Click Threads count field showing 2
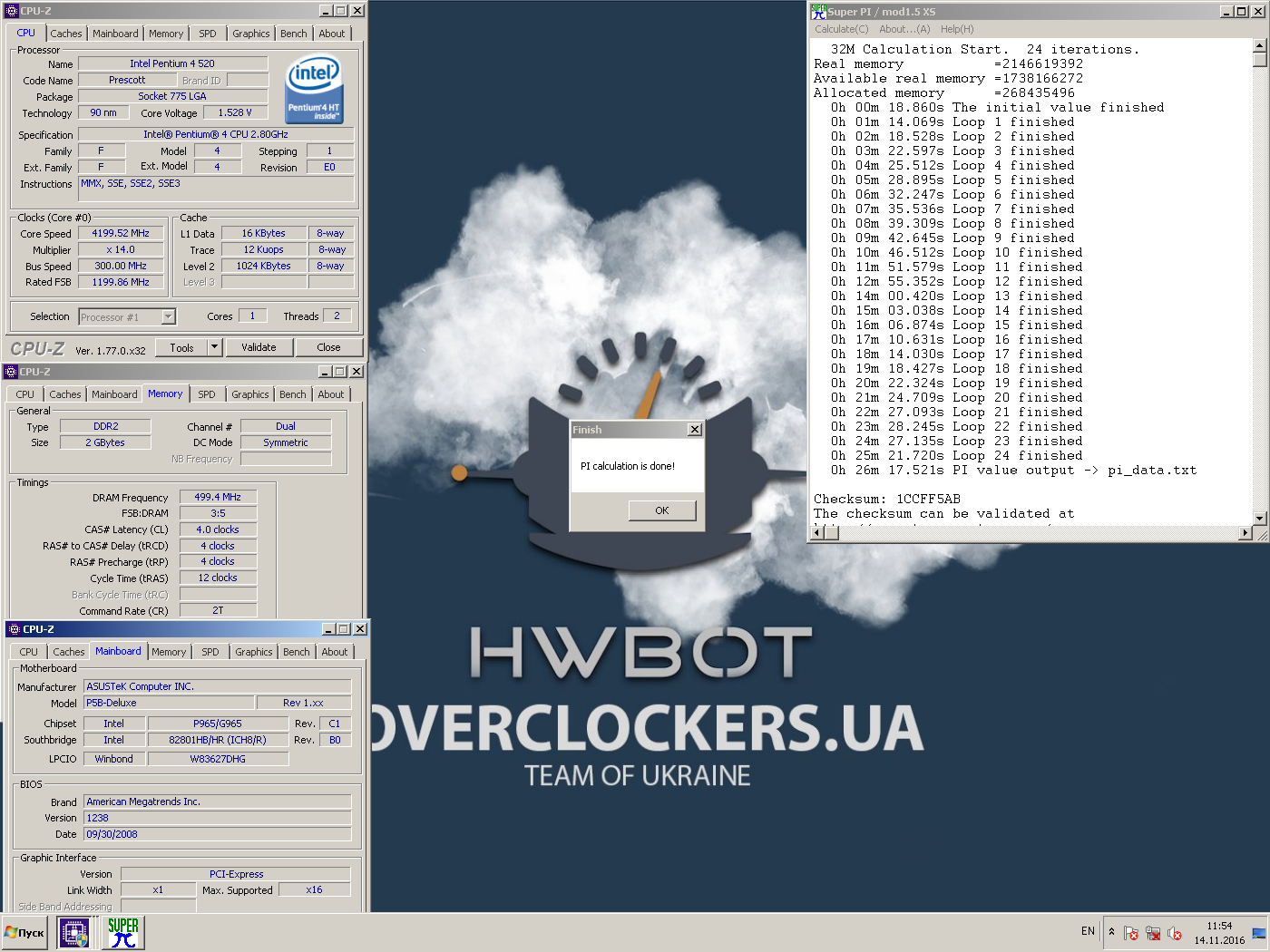This screenshot has width=1270, height=952. pyautogui.click(x=337, y=316)
